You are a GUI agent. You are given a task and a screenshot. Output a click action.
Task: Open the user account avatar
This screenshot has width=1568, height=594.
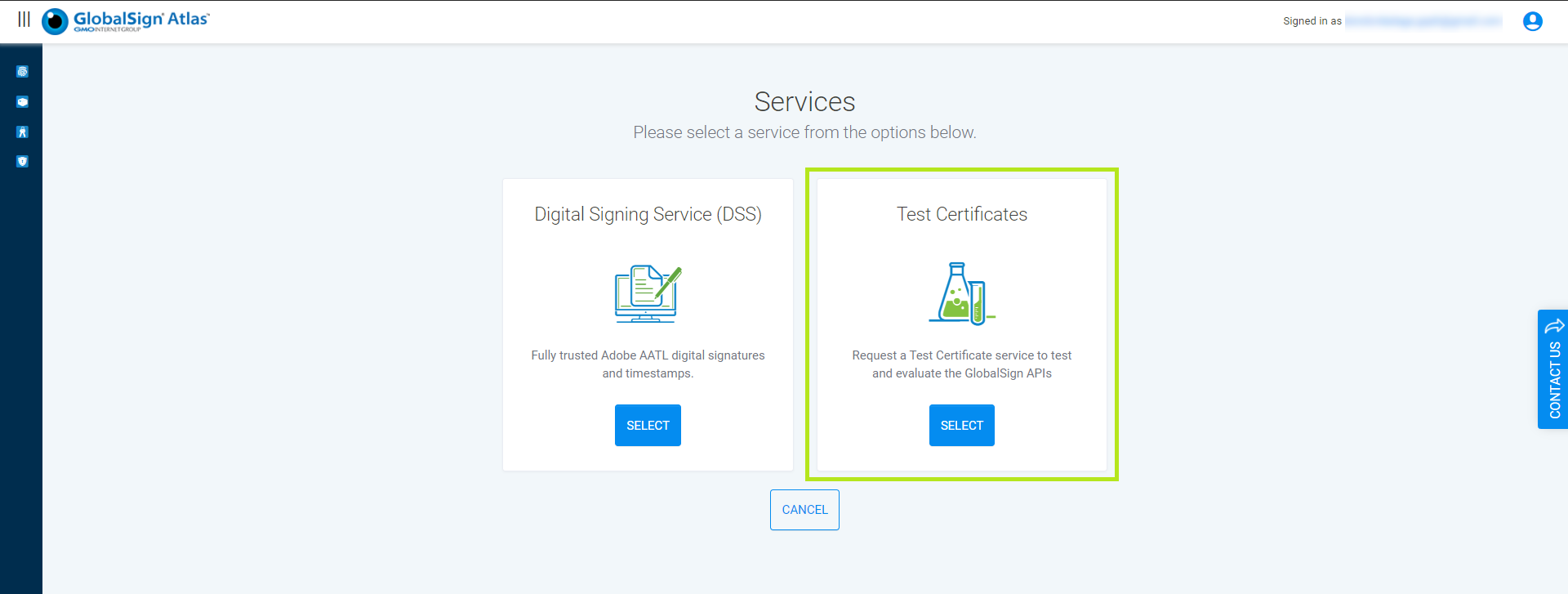(1532, 21)
